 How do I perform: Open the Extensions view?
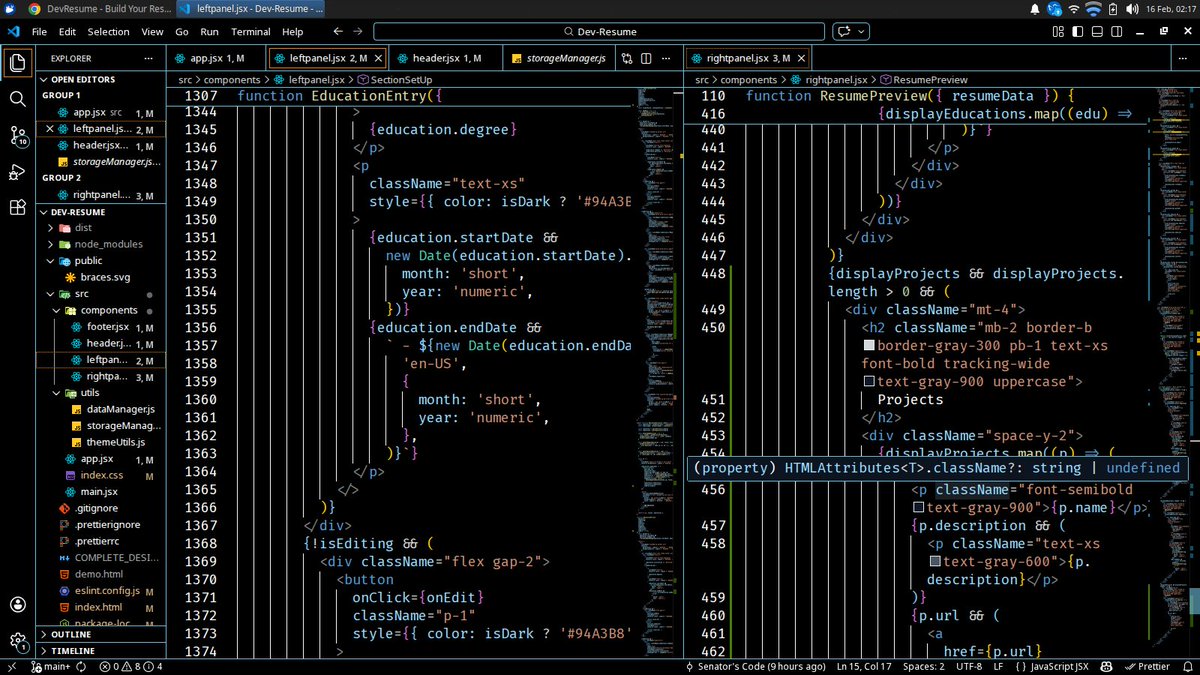click(17, 208)
